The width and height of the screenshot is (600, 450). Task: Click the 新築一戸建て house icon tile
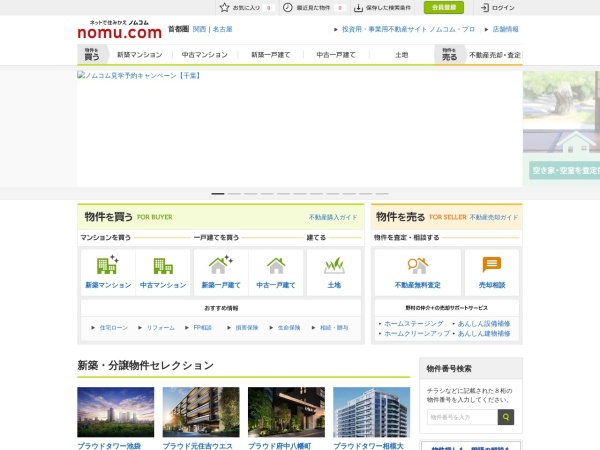pyautogui.click(x=221, y=272)
